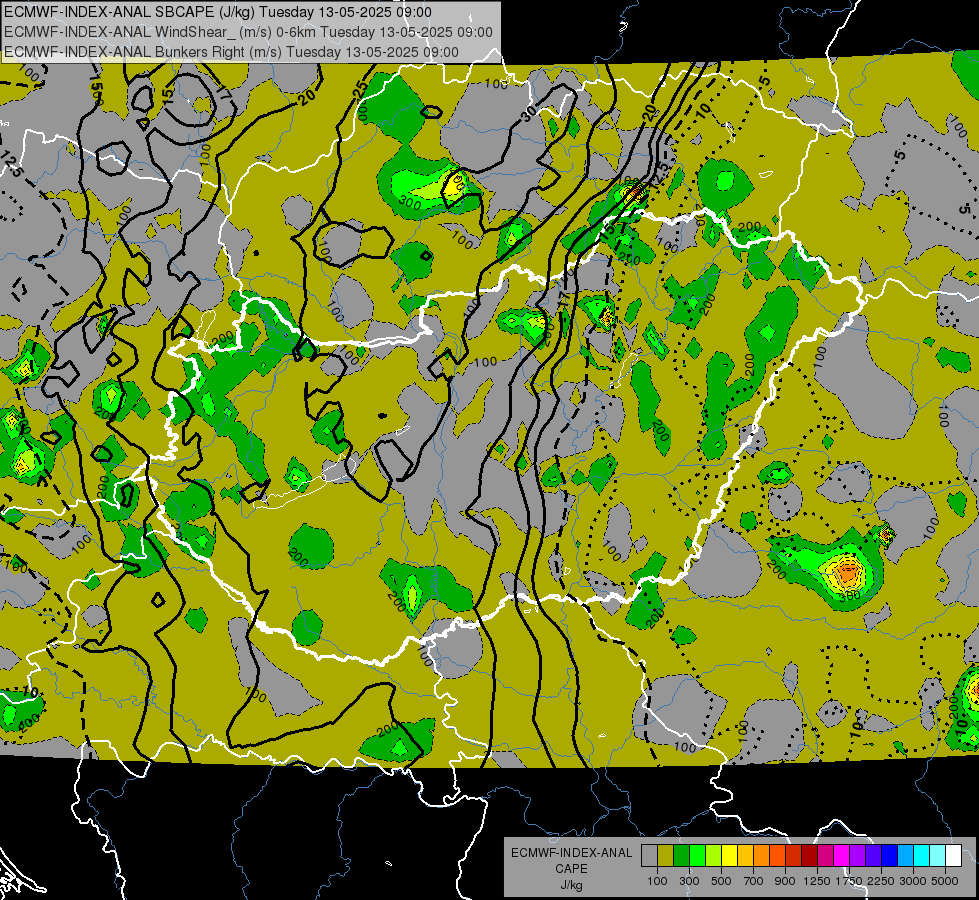
Task: Click the J/kg unit label in legend
Action: [571, 885]
